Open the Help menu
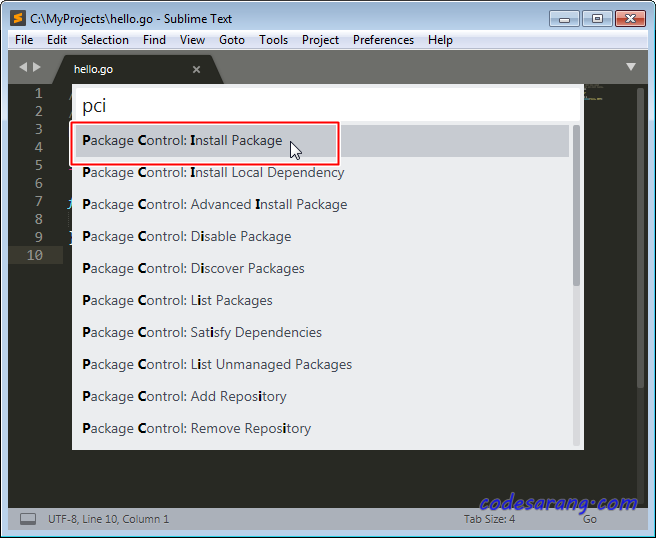Viewport: 656px width, 538px height. coord(440,40)
